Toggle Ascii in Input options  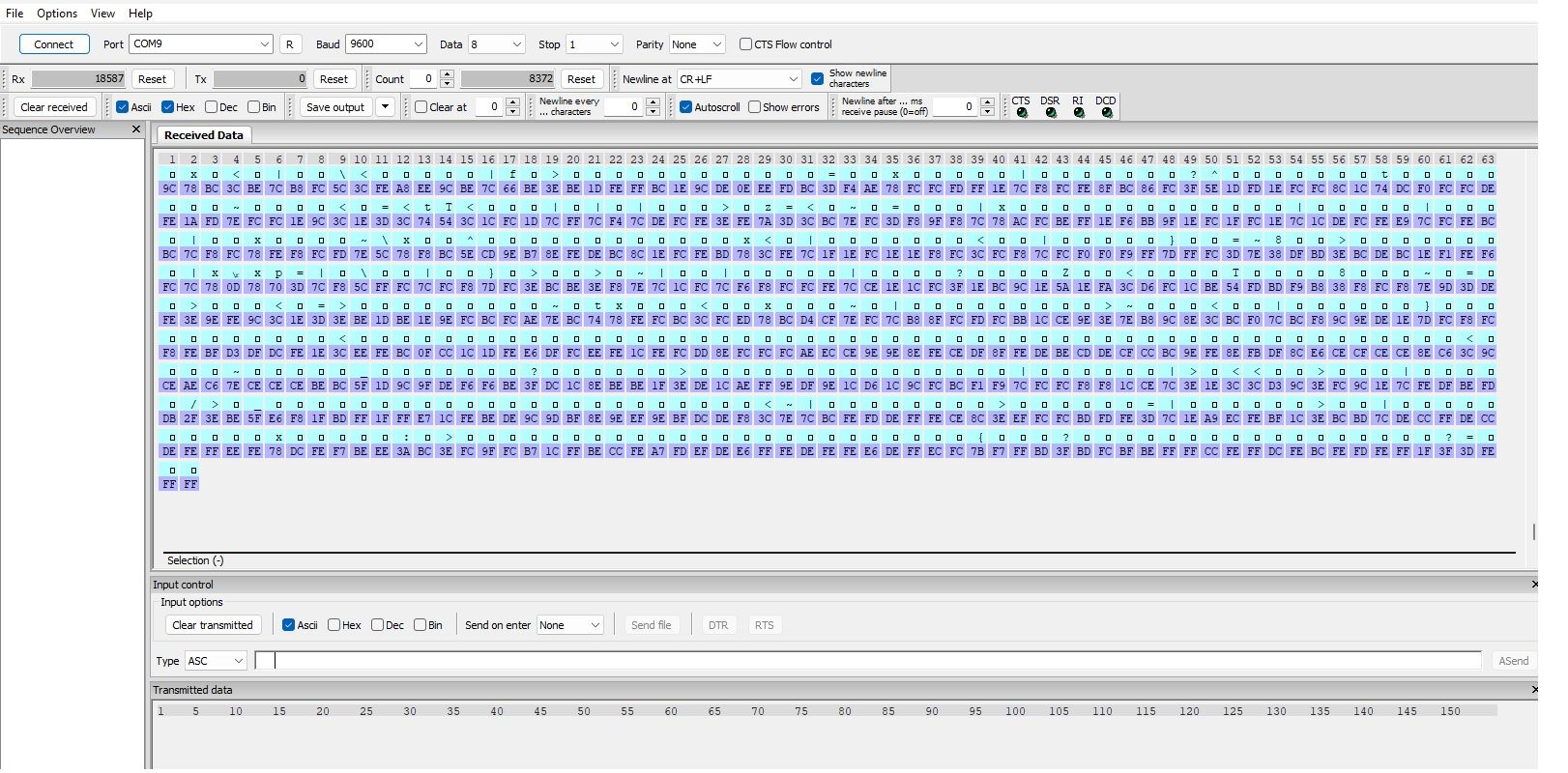point(288,625)
